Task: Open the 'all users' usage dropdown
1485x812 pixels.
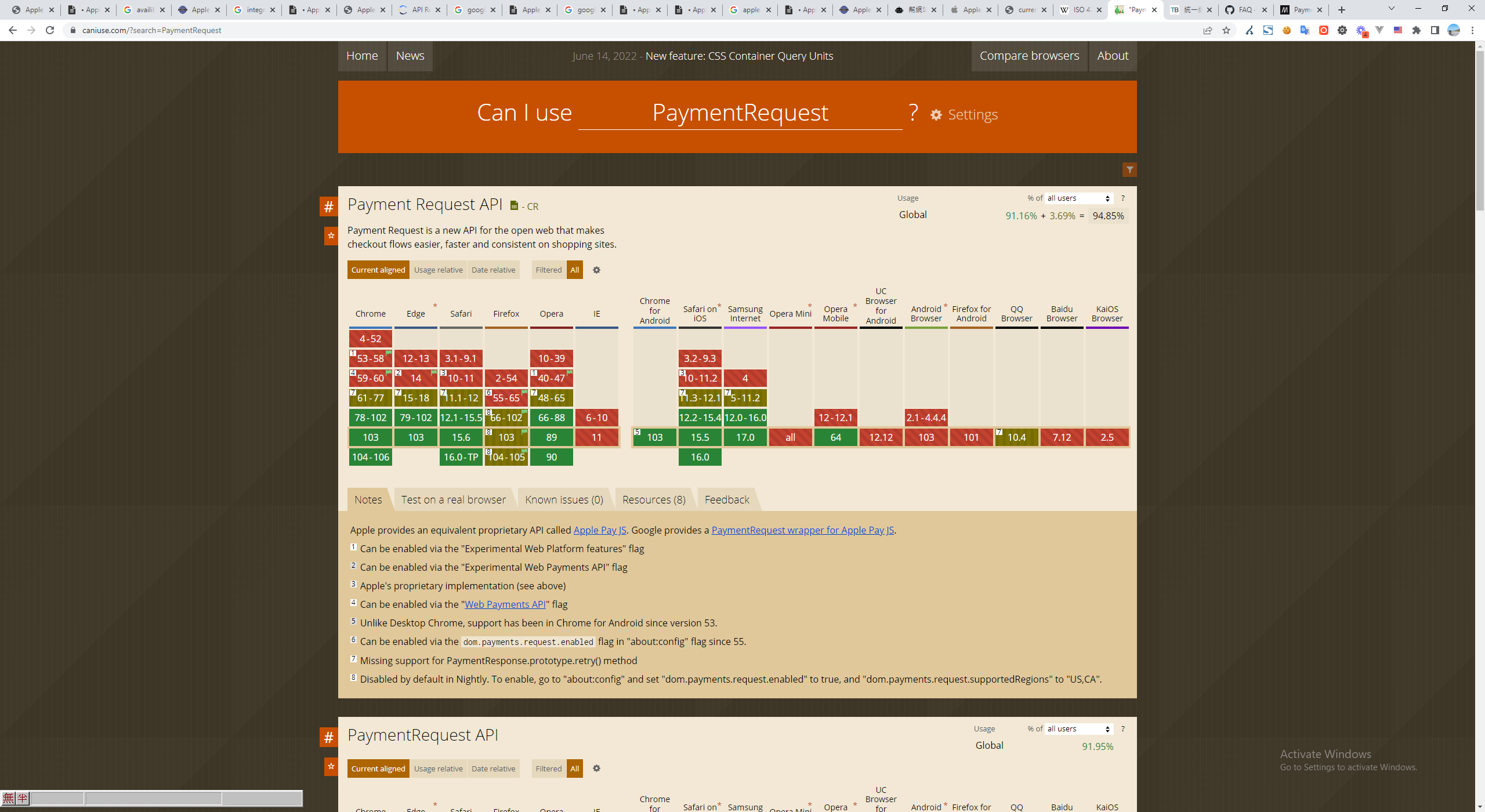Action: click(1078, 198)
